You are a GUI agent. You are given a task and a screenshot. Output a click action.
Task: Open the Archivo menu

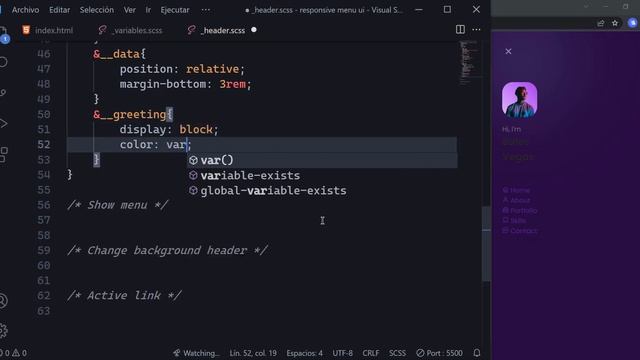(x=25, y=10)
